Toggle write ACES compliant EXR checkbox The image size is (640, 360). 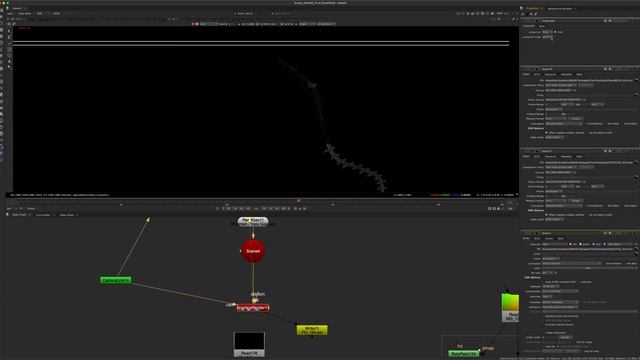544,282
